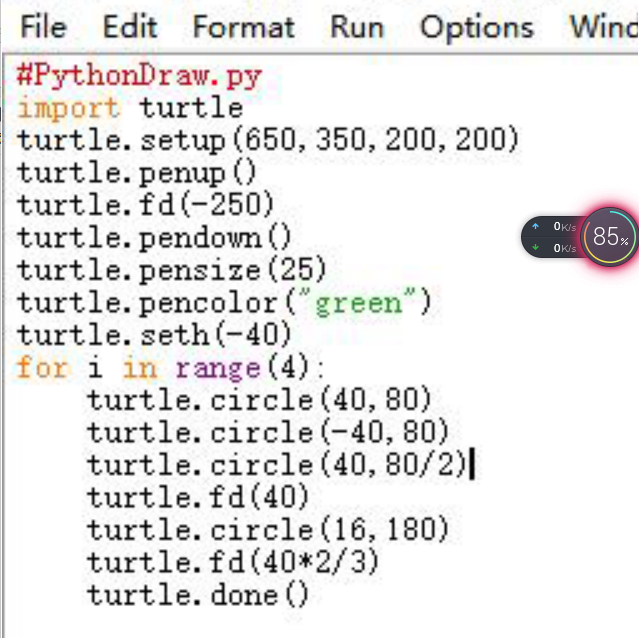Click the 85% memory usage circle widget
The image size is (639, 638).
coord(610,237)
